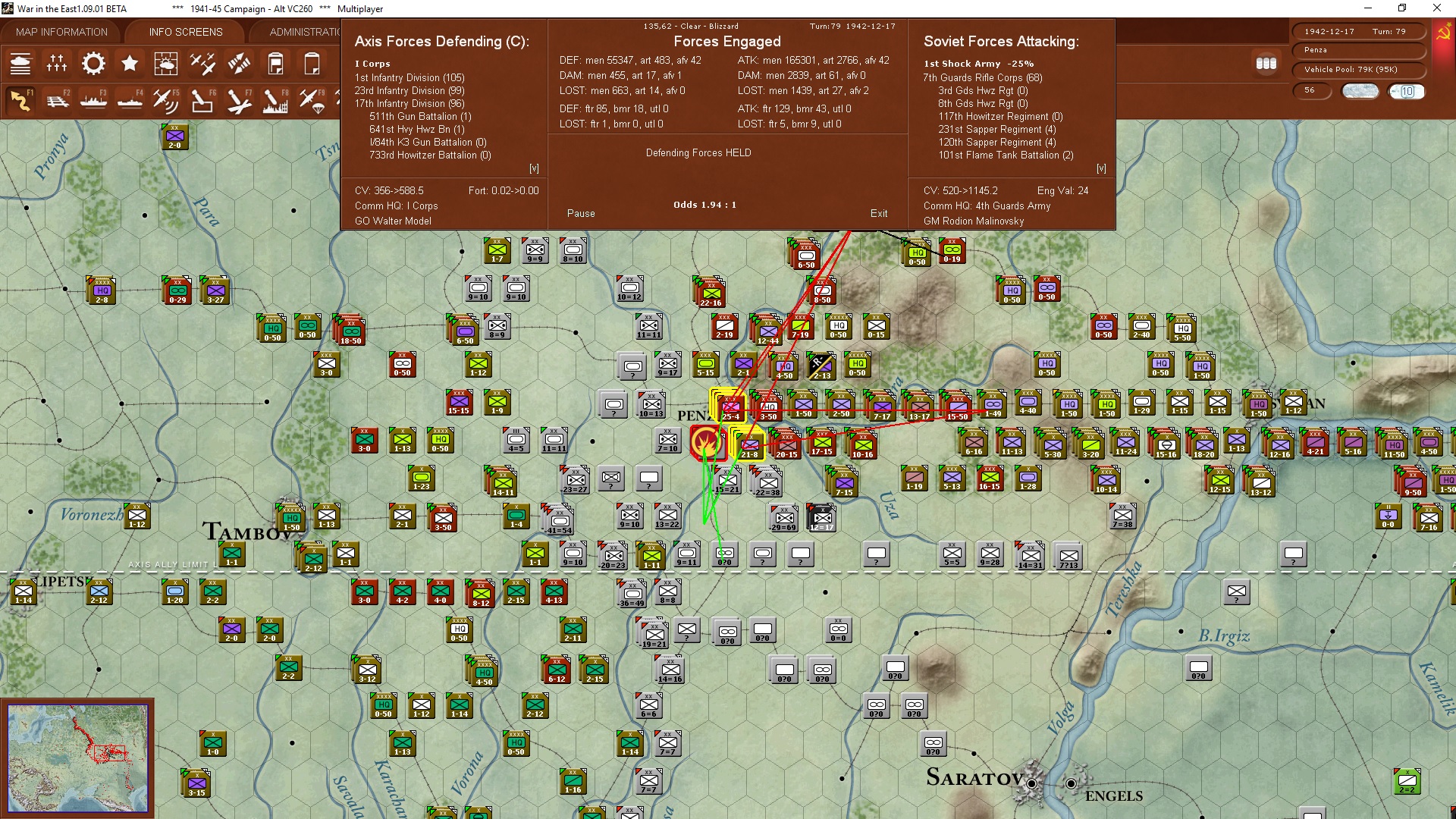Select the F8 bomb city mode
Image resolution: width=1456 pixels, height=819 pixels.
tap(275, 100)
